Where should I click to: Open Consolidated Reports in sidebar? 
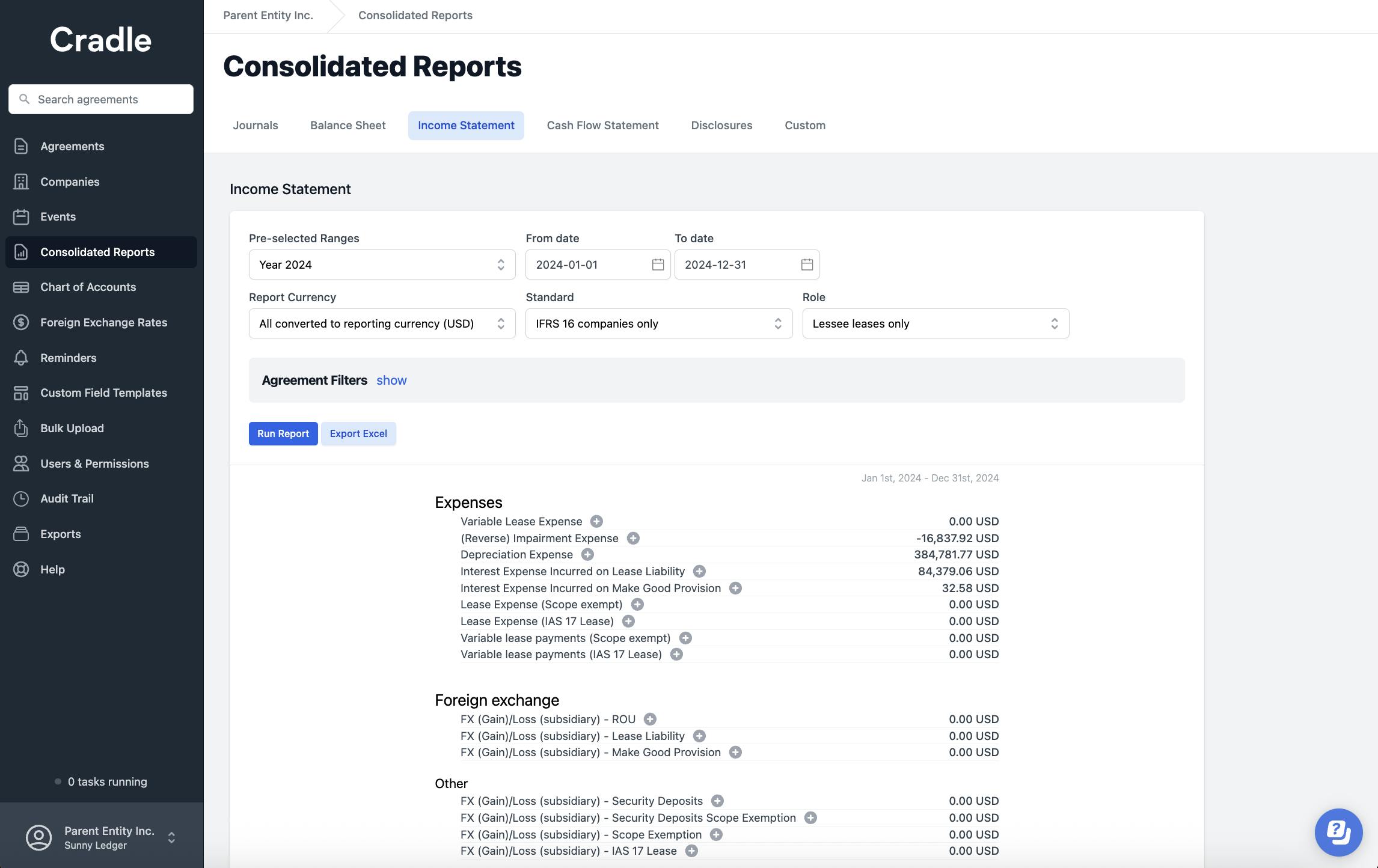pos(101,252)
